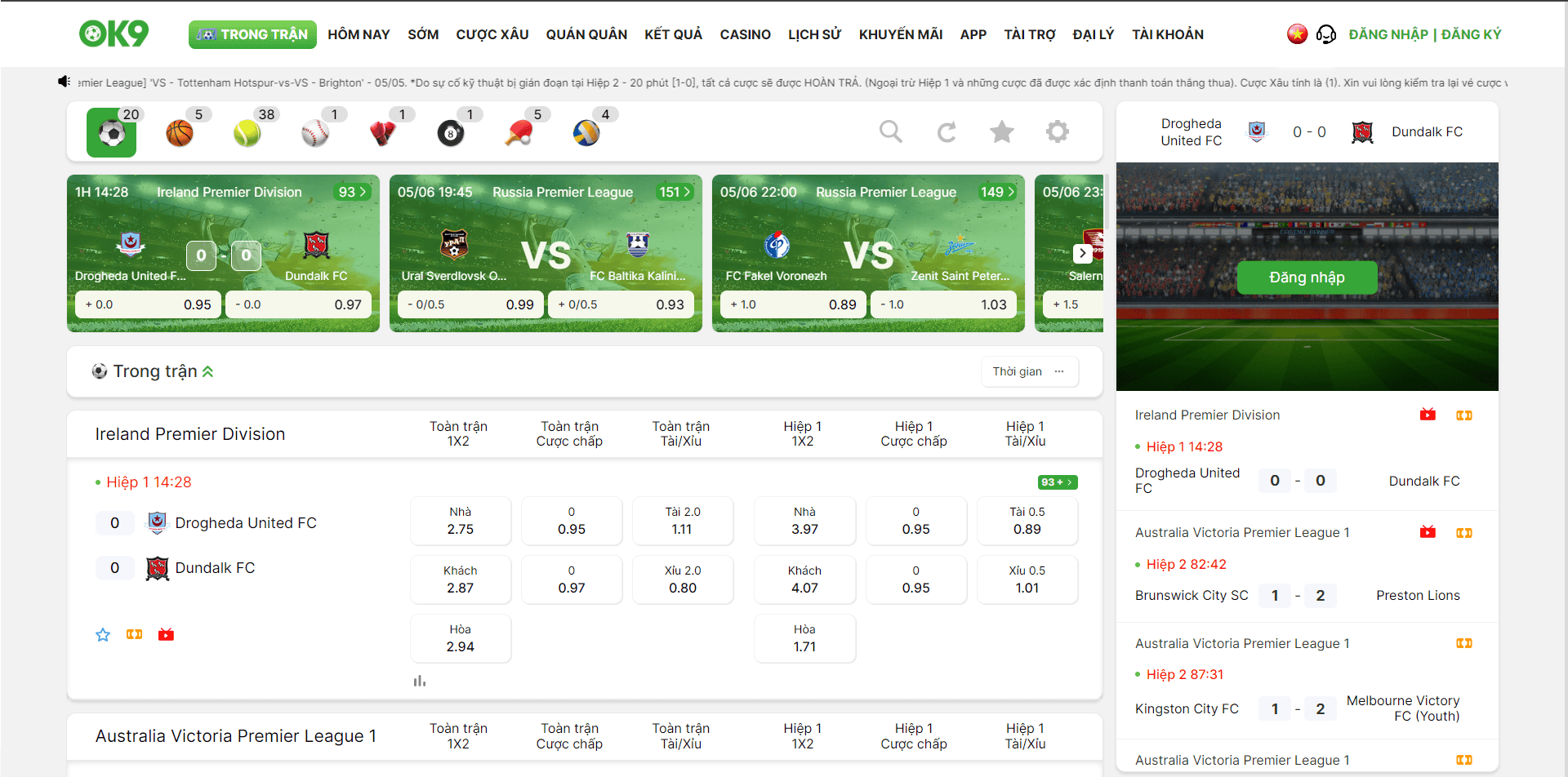This screenshot has height=777, width=1568.
Task: Collapse the Trong trận section chevron
Action: [x=208, y=371]
